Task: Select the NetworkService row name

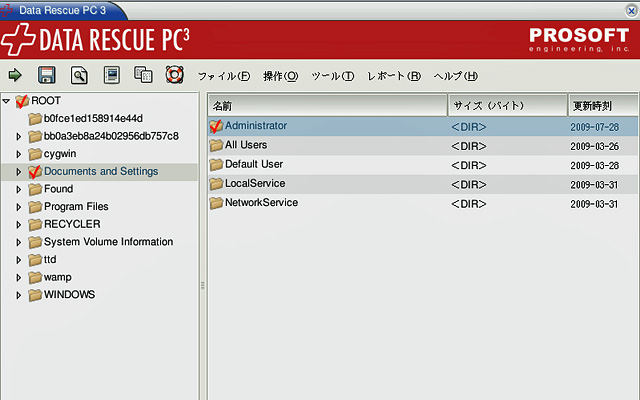Action: tap(262, 202)
